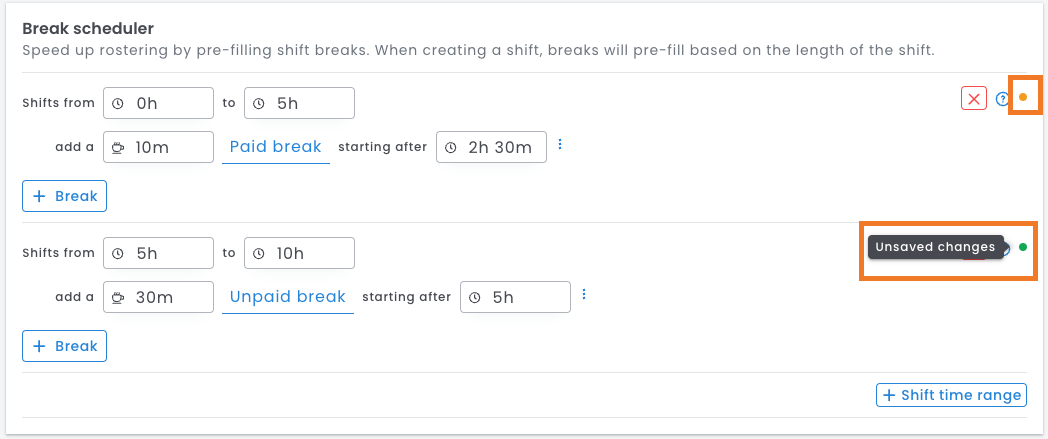
Task: Open the Paid break type dropdown
Action: click(276, 147)
